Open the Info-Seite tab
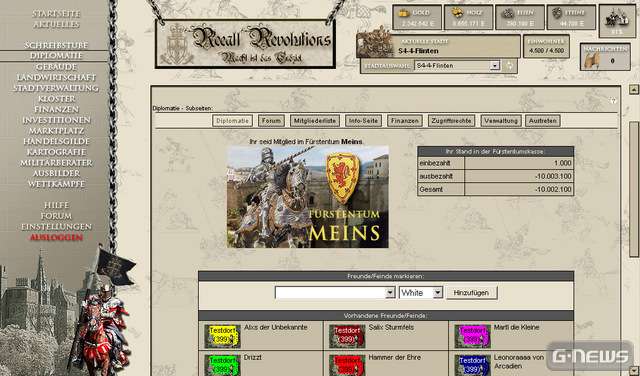 click(x=363, y=121)
